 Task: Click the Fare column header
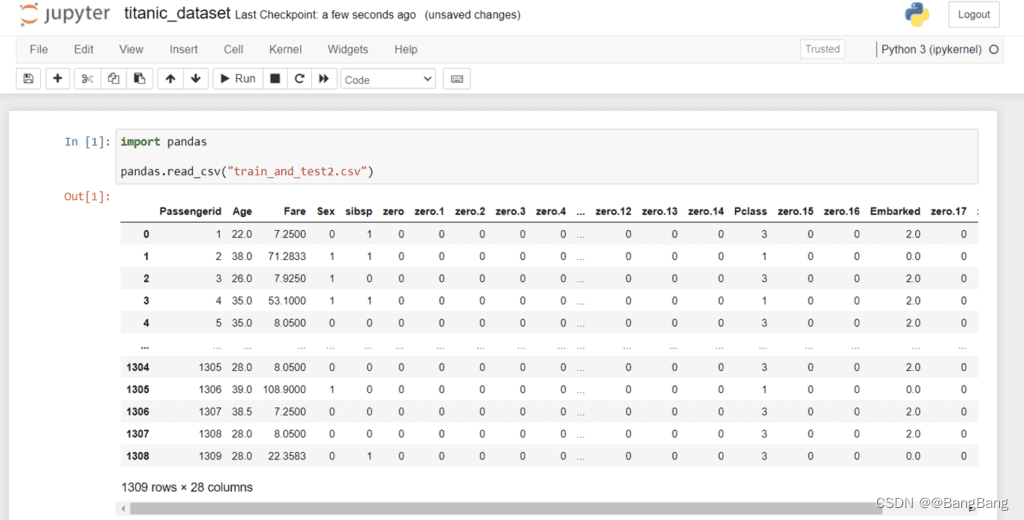click(x=295, y=212)
